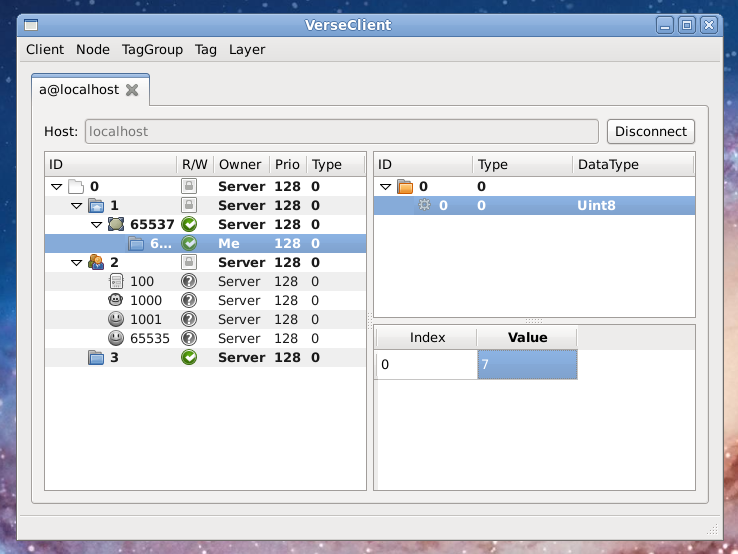Click the gear icon of the Uint8 tag
This screenshot has width=738, height=554.
tap(425, 205)
